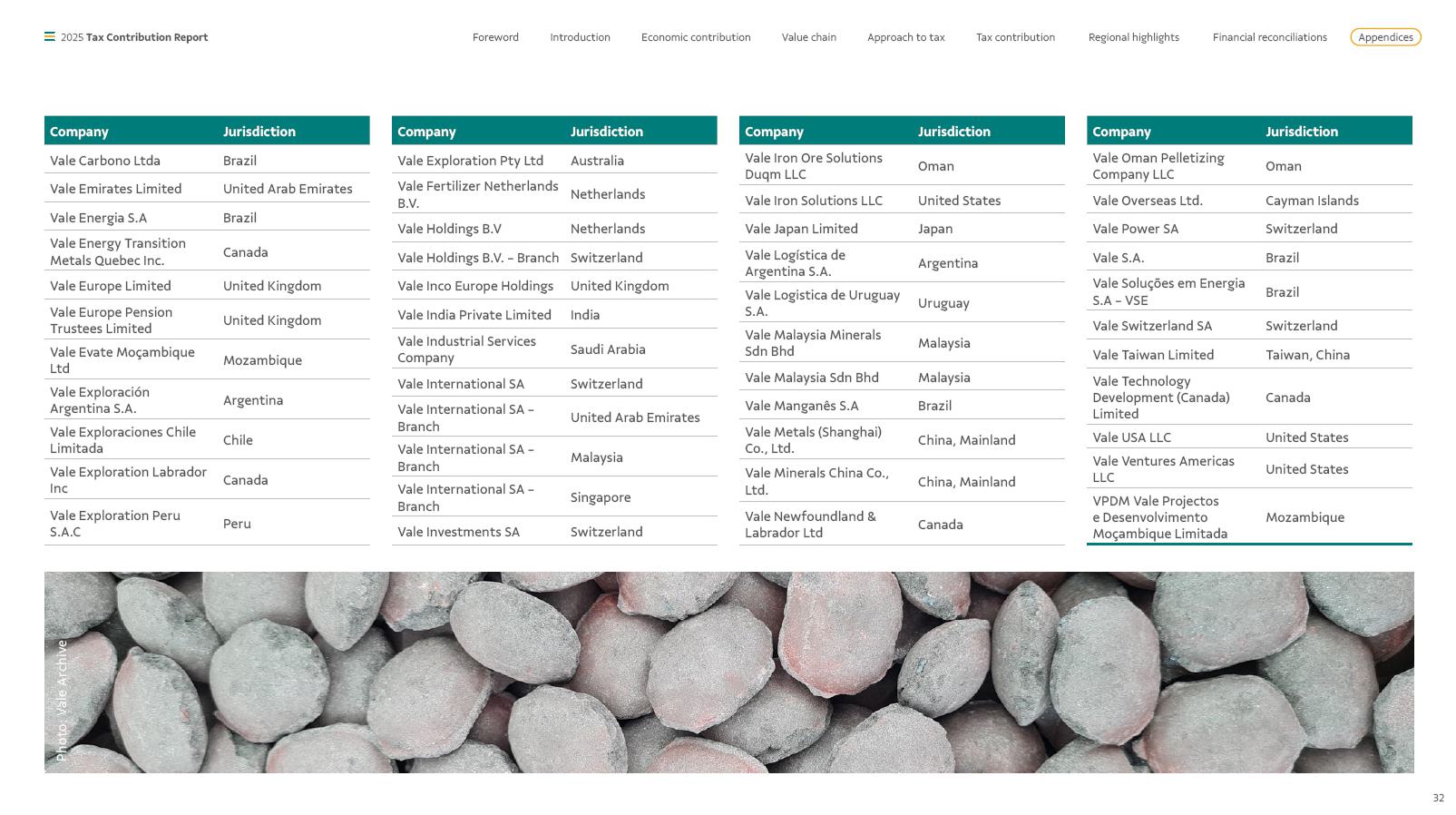1456x815 pixels.
Task: Select 'Vale Malaysia Minerals Sdn Bhd'
Action: 813,343
